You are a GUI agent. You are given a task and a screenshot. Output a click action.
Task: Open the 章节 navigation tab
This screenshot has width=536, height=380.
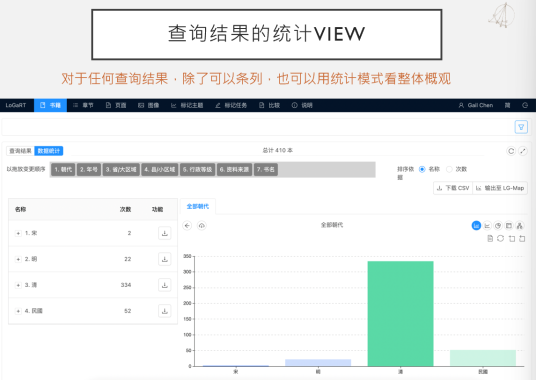(83, 105)
